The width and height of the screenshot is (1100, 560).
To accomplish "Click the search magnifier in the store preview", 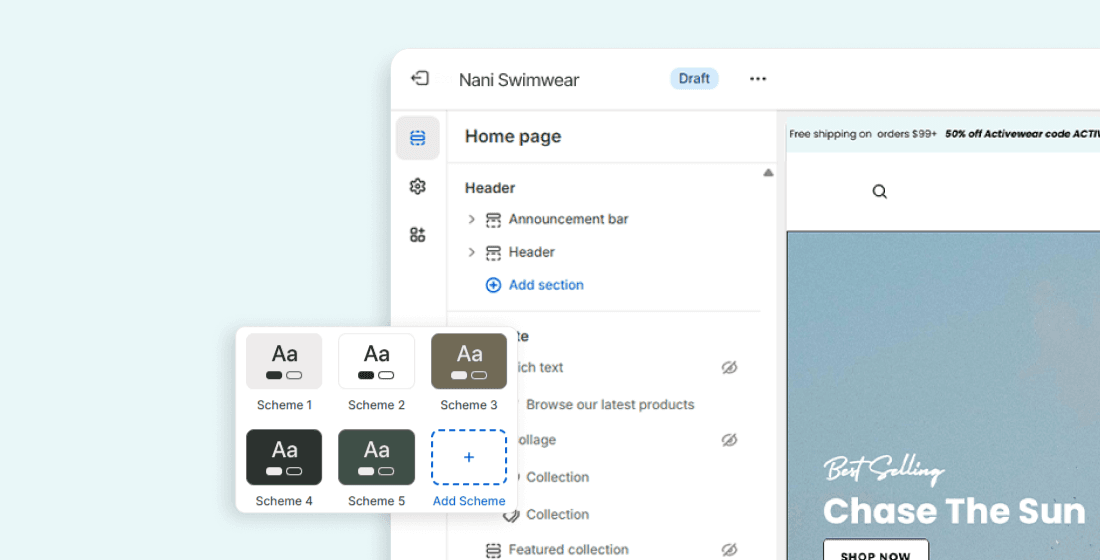I will [879, 192].
